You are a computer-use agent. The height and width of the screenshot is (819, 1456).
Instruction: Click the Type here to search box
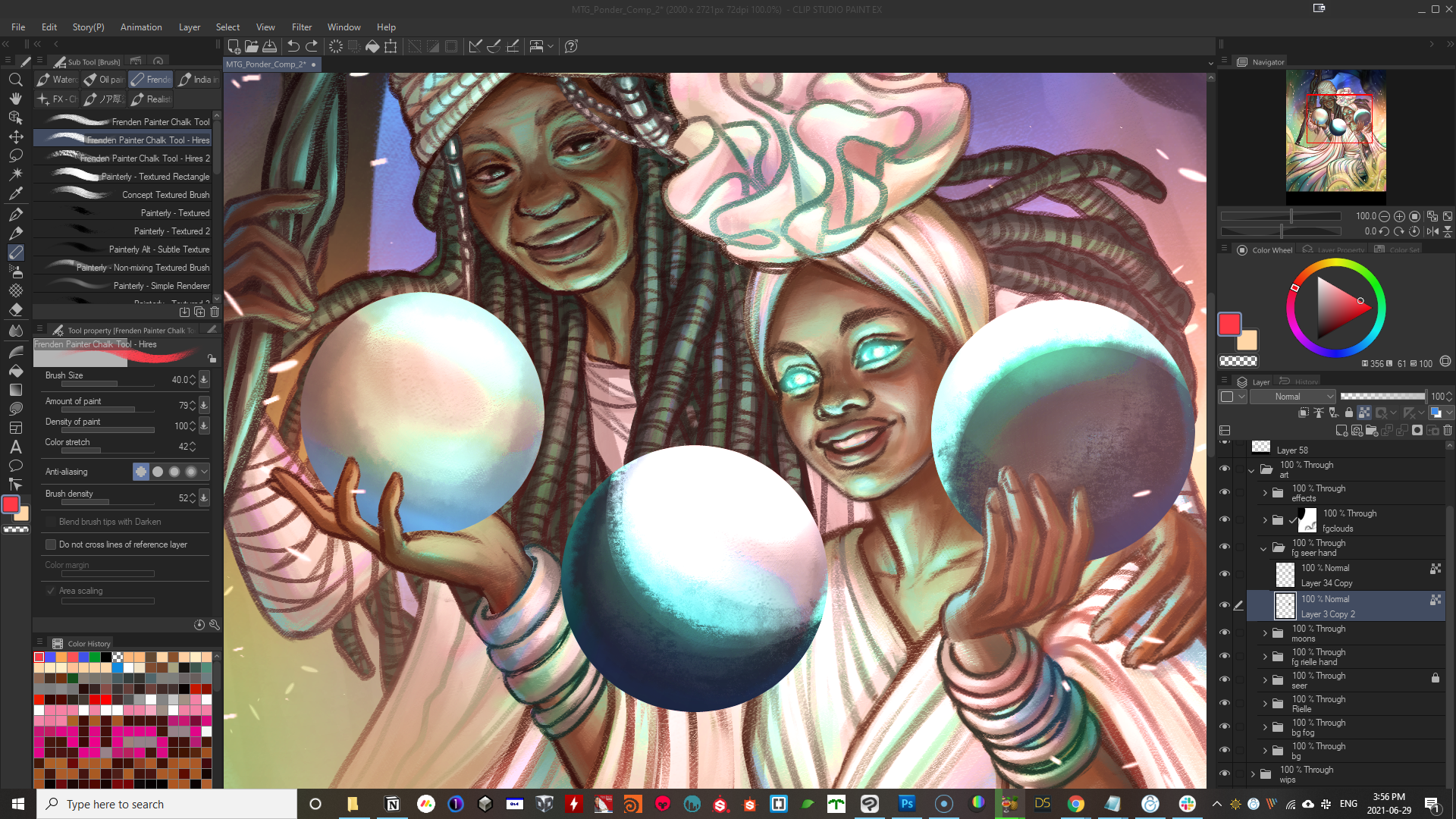[167, 804]
